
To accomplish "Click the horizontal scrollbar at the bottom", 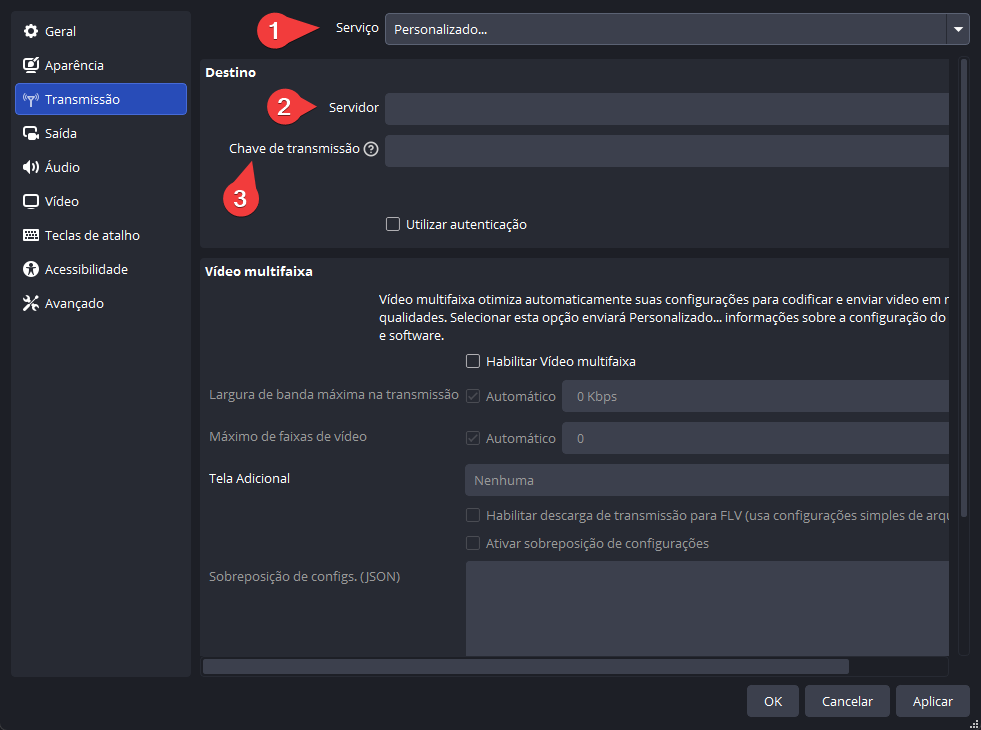I will point(525,666).
